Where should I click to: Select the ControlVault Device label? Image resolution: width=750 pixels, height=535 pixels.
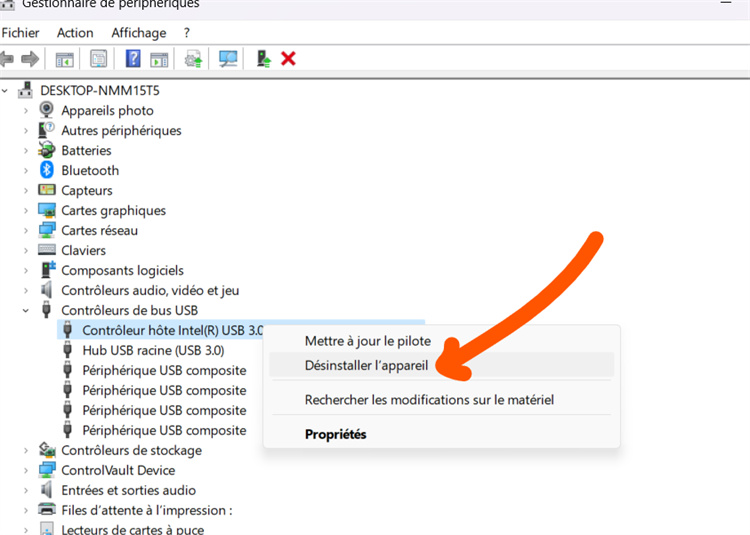[x=118, y=470]
